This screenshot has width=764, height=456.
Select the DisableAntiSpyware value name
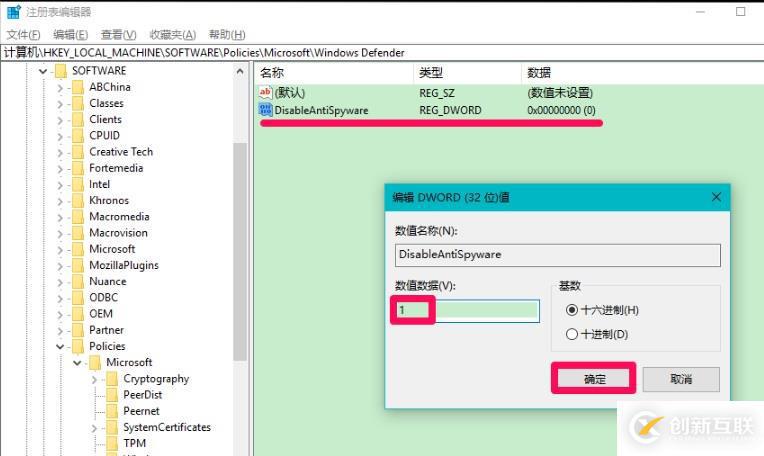[322, 111]
